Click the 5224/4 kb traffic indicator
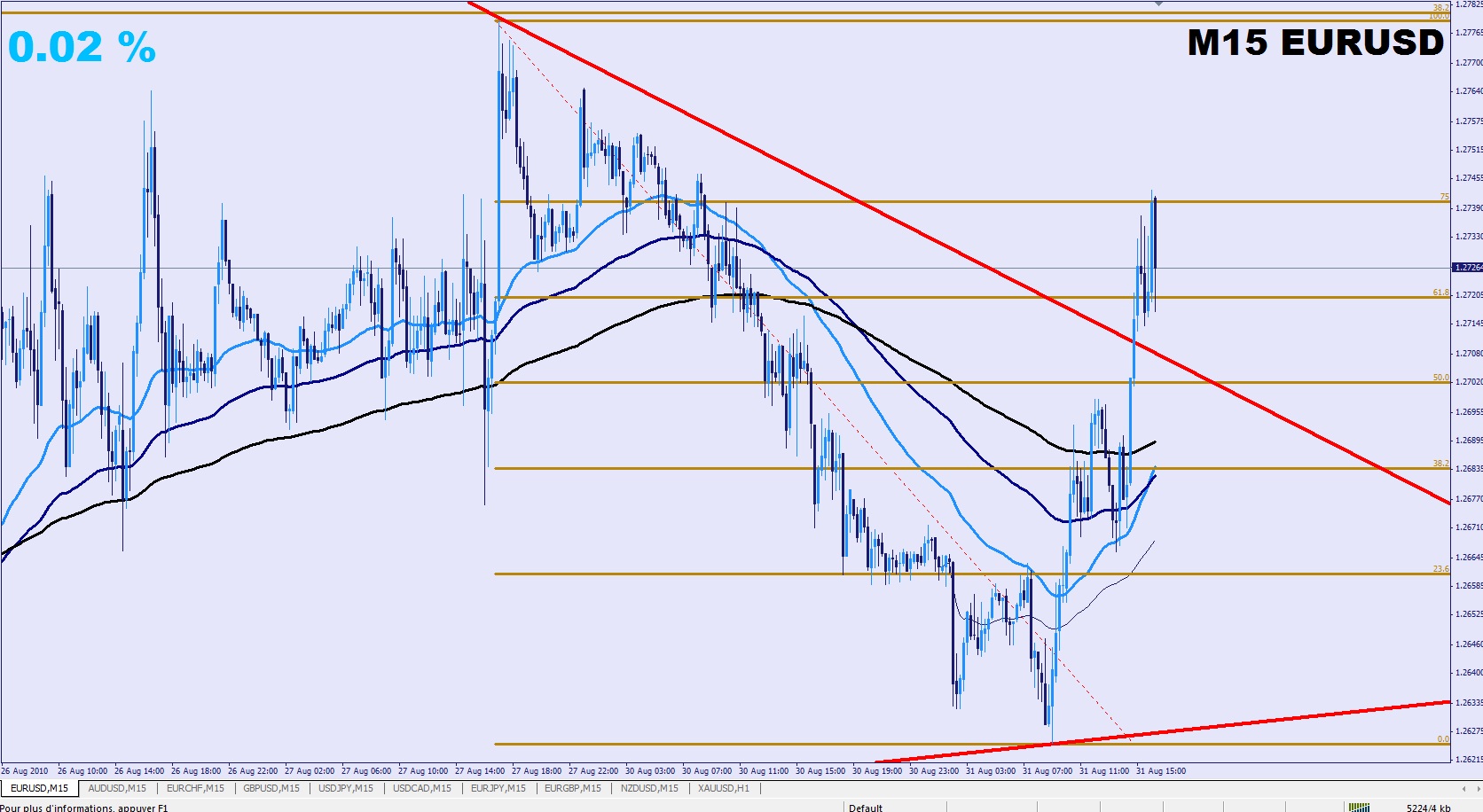Screen dimensions: 1483x812 tap(1428, 808)
